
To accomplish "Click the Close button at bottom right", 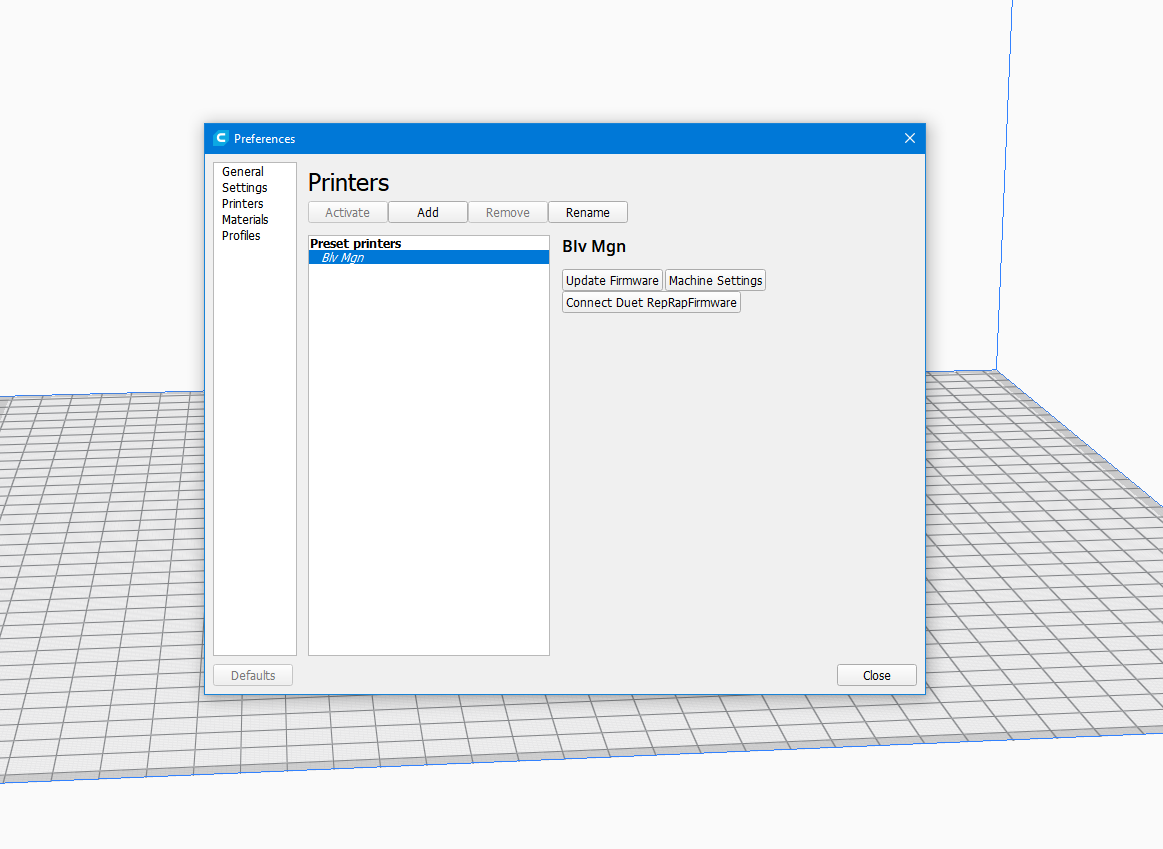I will pyautogui.click(x=876, y=676).
